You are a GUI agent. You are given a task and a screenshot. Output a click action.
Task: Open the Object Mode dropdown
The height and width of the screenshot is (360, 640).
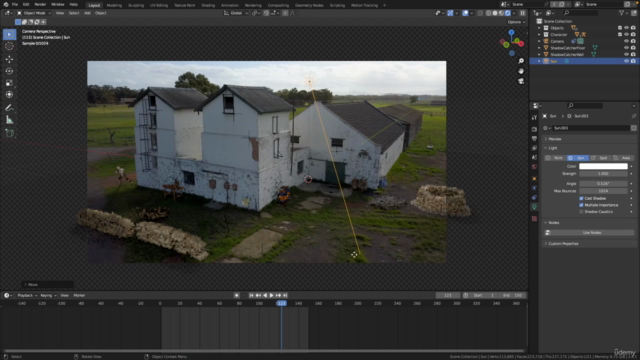coord(34,13)
